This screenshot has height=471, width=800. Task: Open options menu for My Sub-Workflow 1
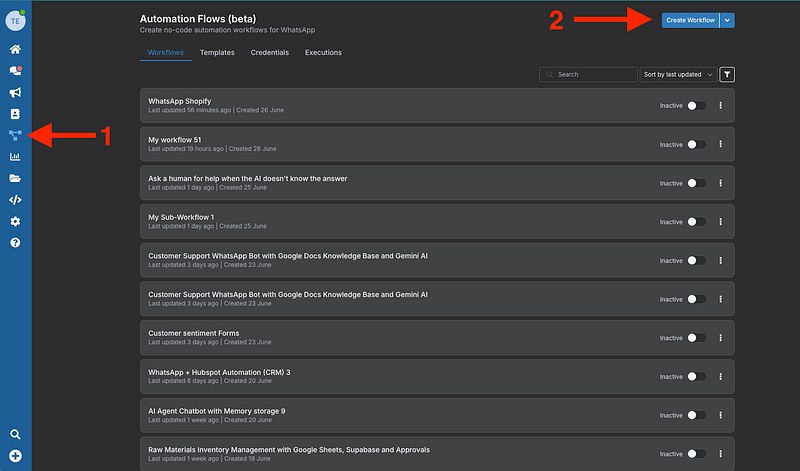pyautogui.click(x=720, y=222)
